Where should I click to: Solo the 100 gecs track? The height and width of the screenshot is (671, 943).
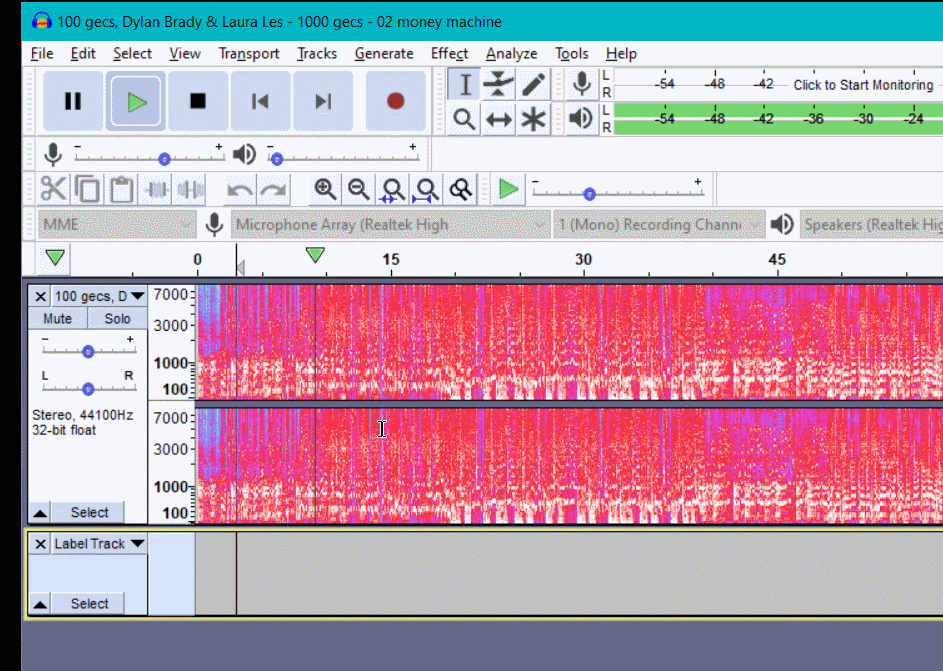pos(117,318)
